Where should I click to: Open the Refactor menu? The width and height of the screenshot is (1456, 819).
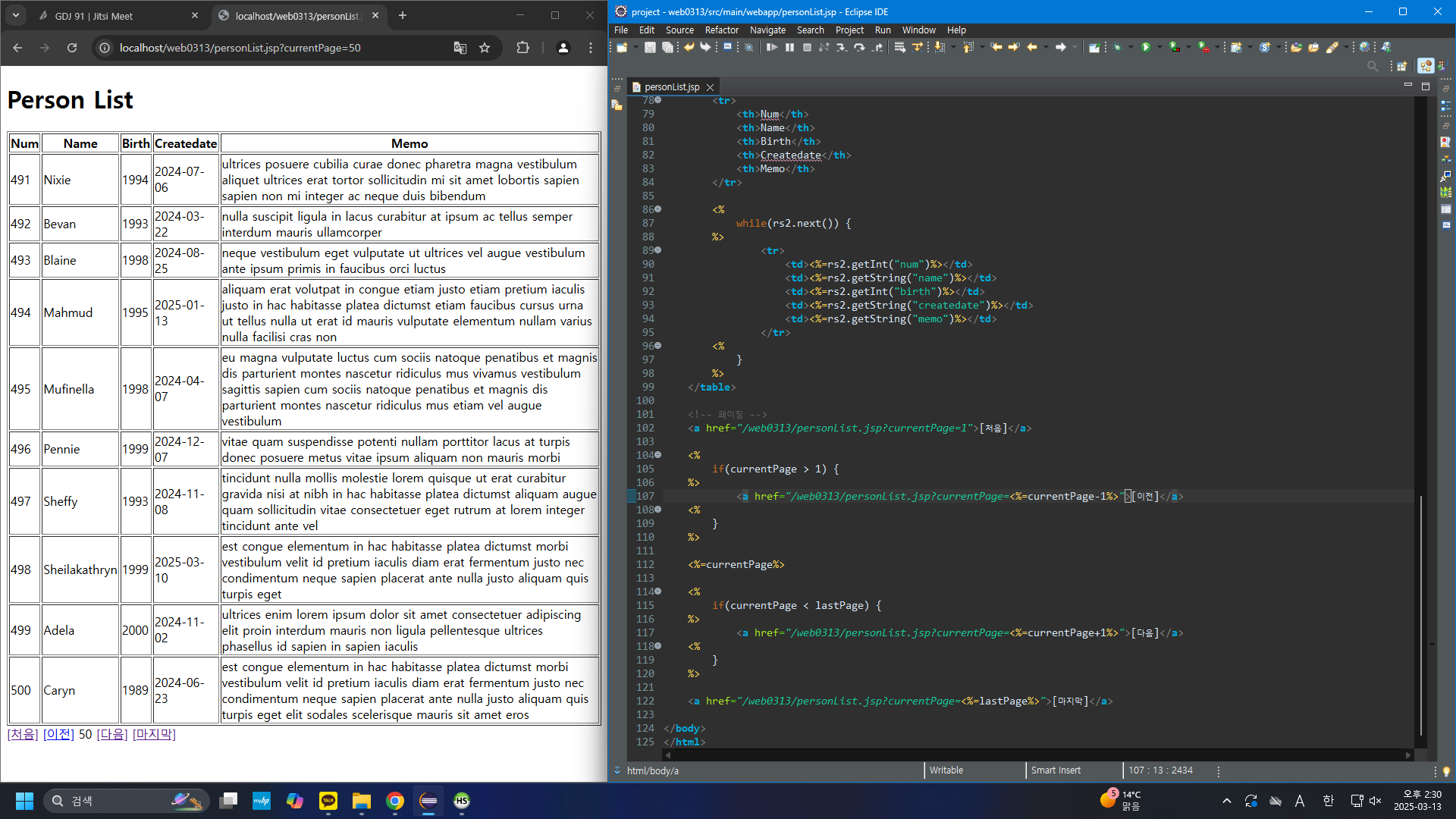pos(721,30)
